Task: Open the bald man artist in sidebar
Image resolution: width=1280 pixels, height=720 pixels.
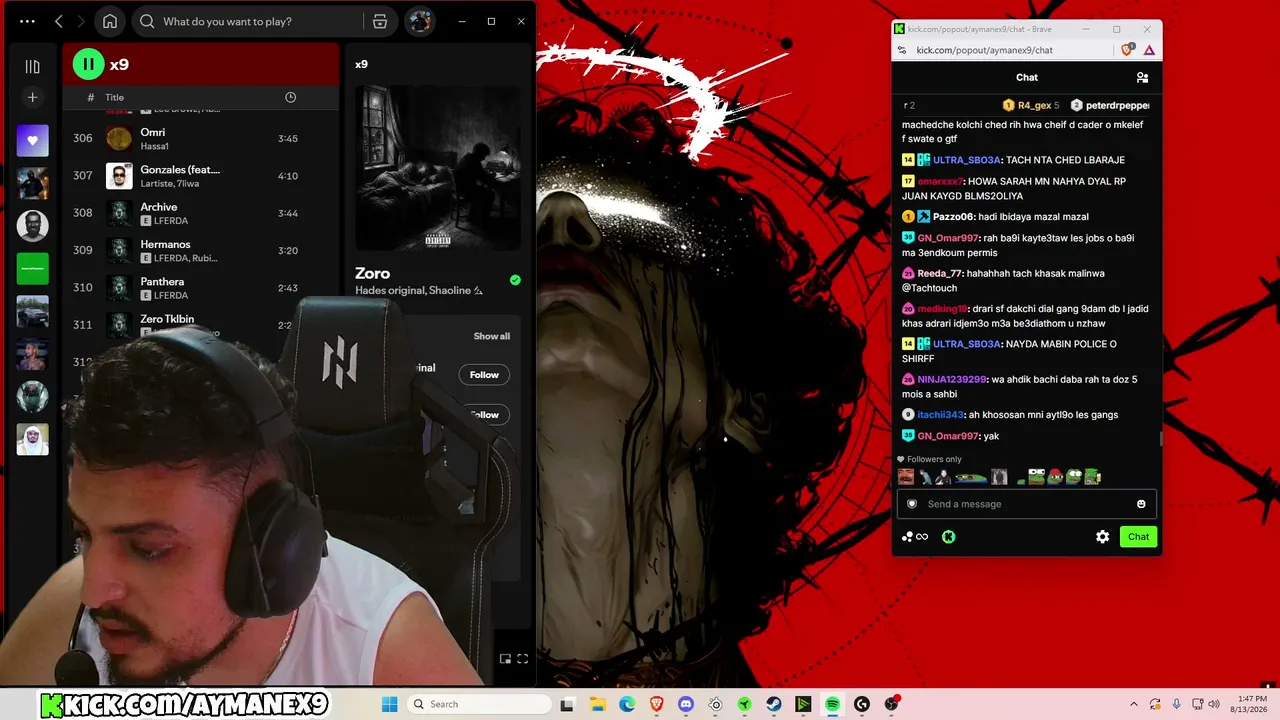Action: click(x=32, y=226)
